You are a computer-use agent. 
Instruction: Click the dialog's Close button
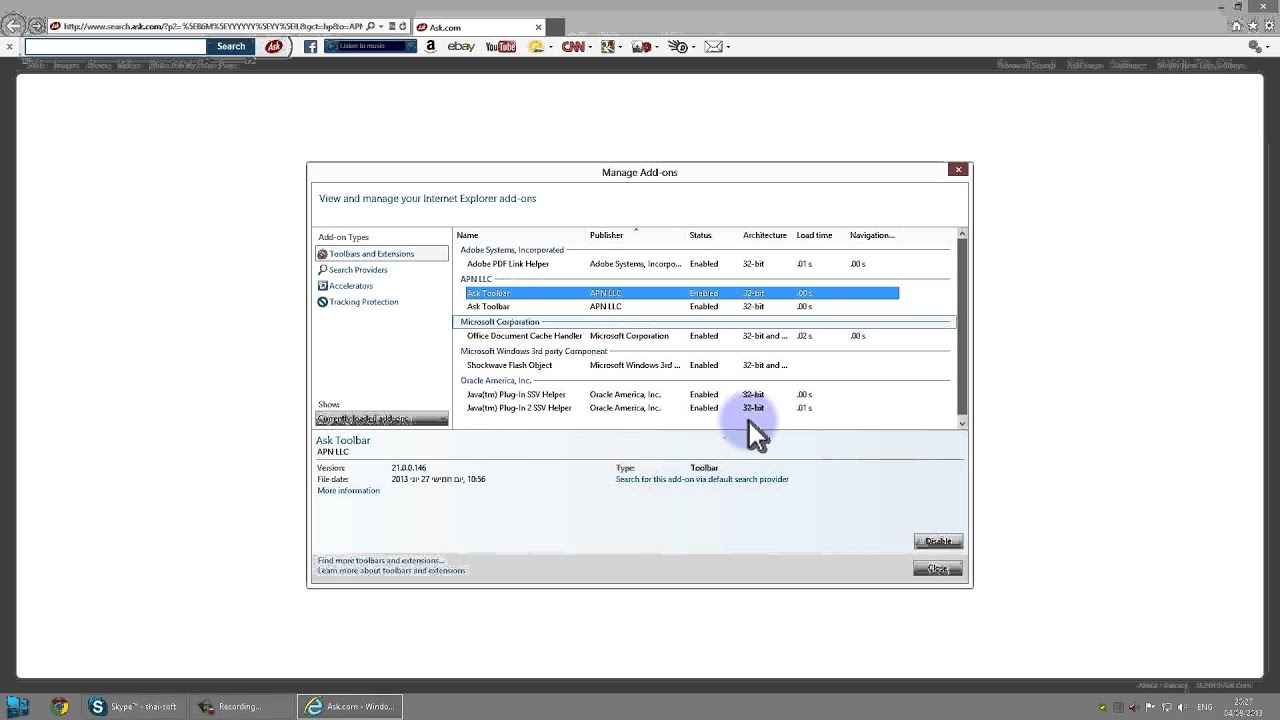938,568
